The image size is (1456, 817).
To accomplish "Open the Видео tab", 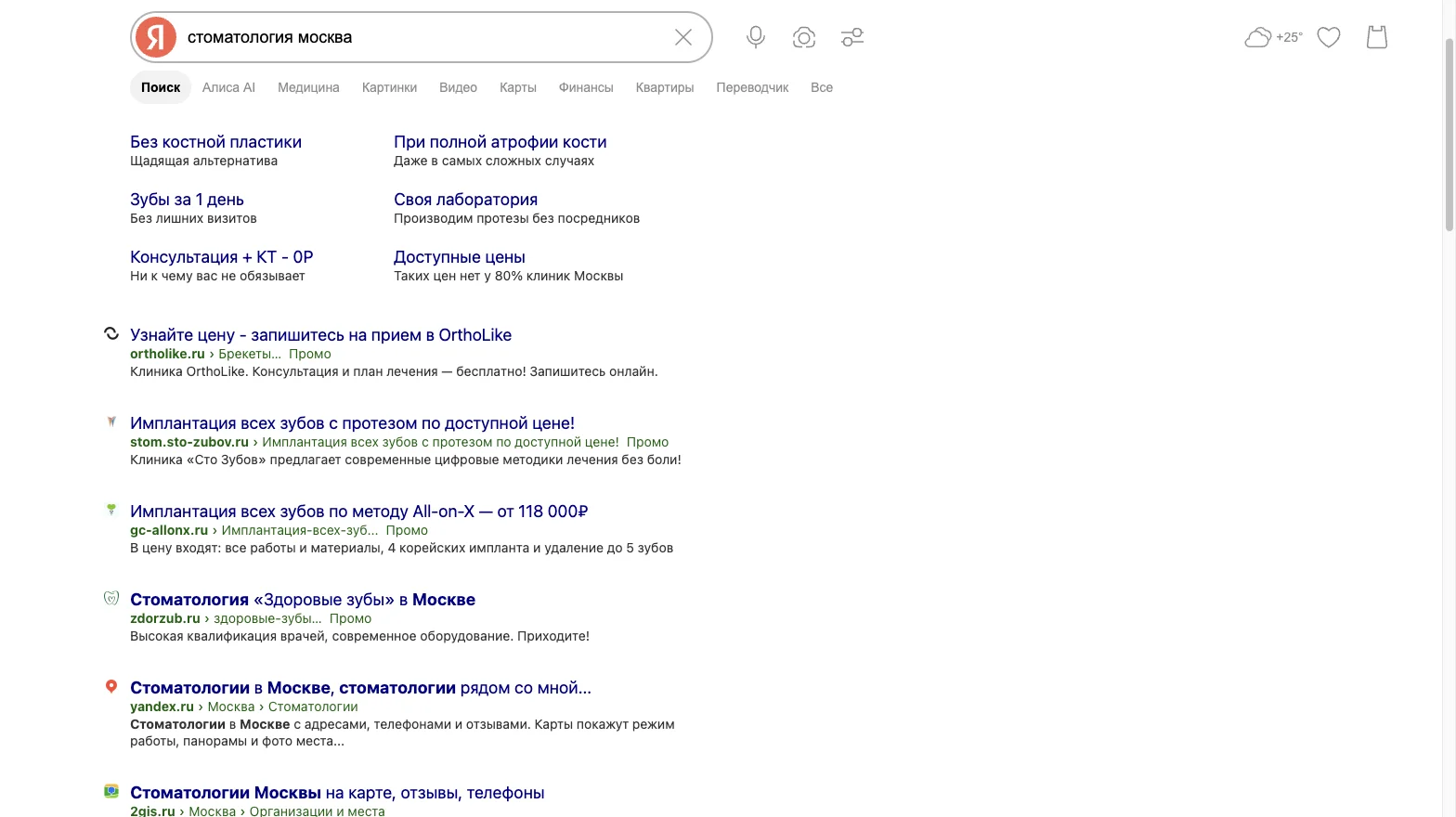I will [x=458, y=87].
